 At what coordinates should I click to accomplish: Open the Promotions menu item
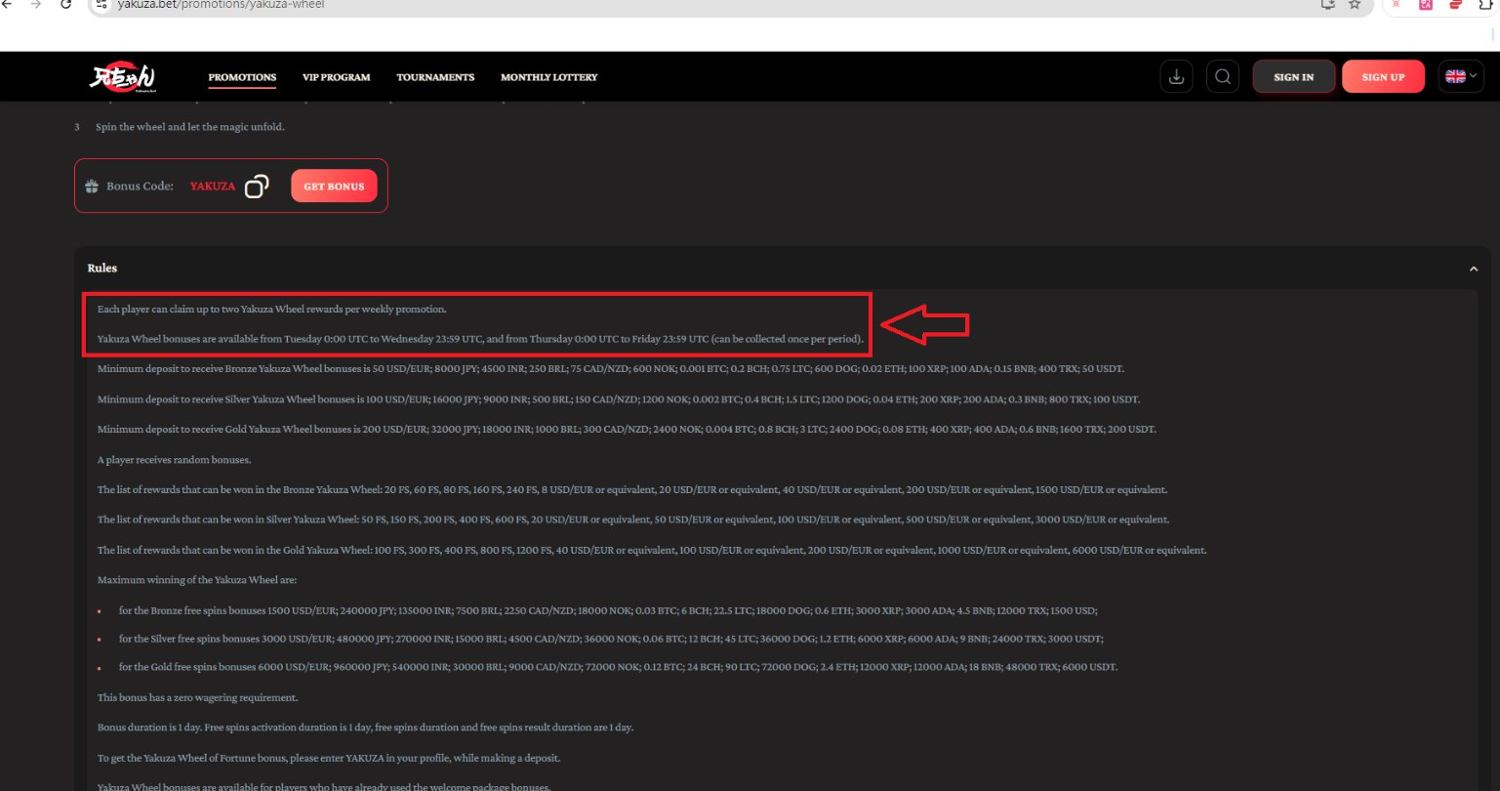pos(242,77)
